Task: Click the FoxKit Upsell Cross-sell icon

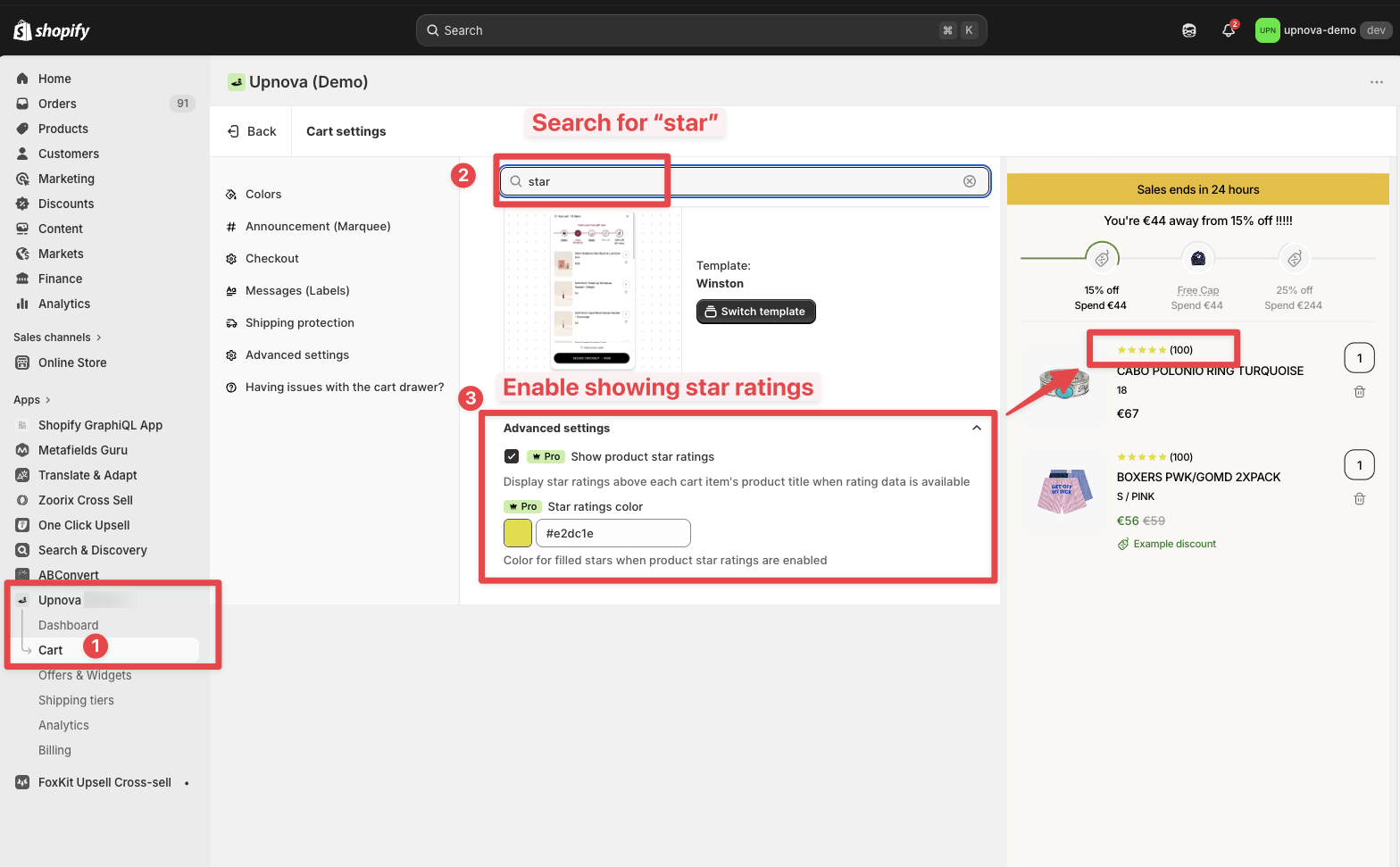Action: click(x=22, y=782)
